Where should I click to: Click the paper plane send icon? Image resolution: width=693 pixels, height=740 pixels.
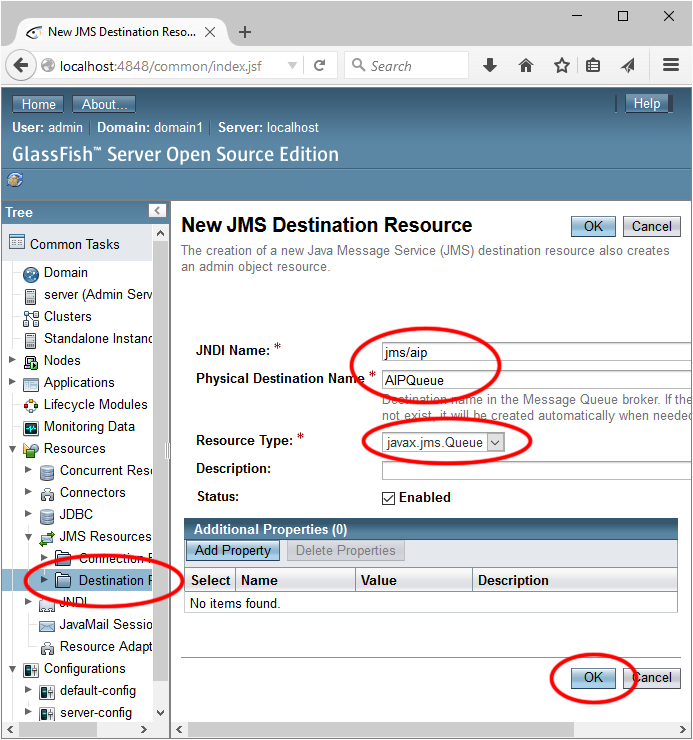pos(628,65)
